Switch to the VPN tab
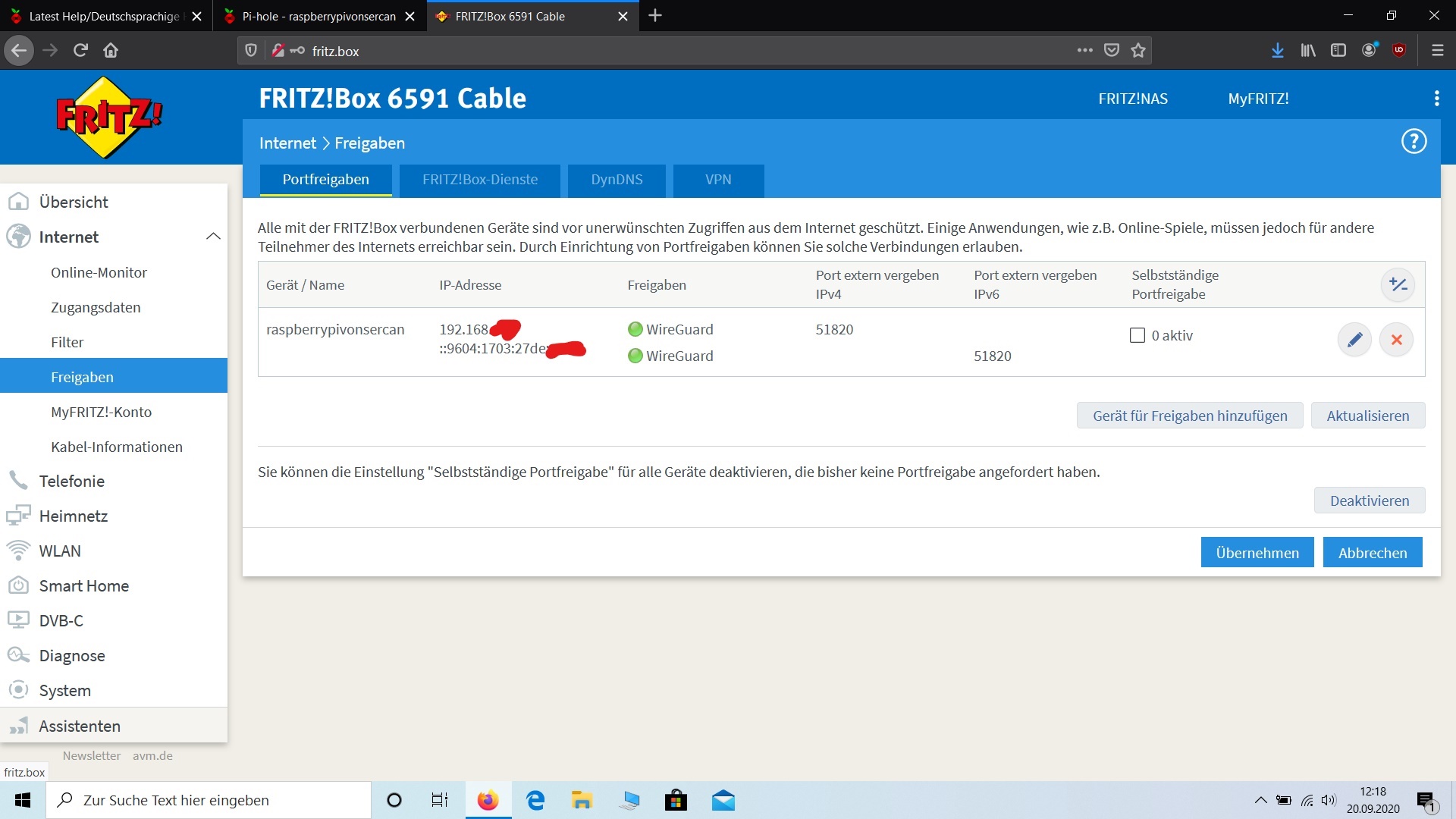Viewport: 1456px width, 819px height. click(x=717, y=180)
